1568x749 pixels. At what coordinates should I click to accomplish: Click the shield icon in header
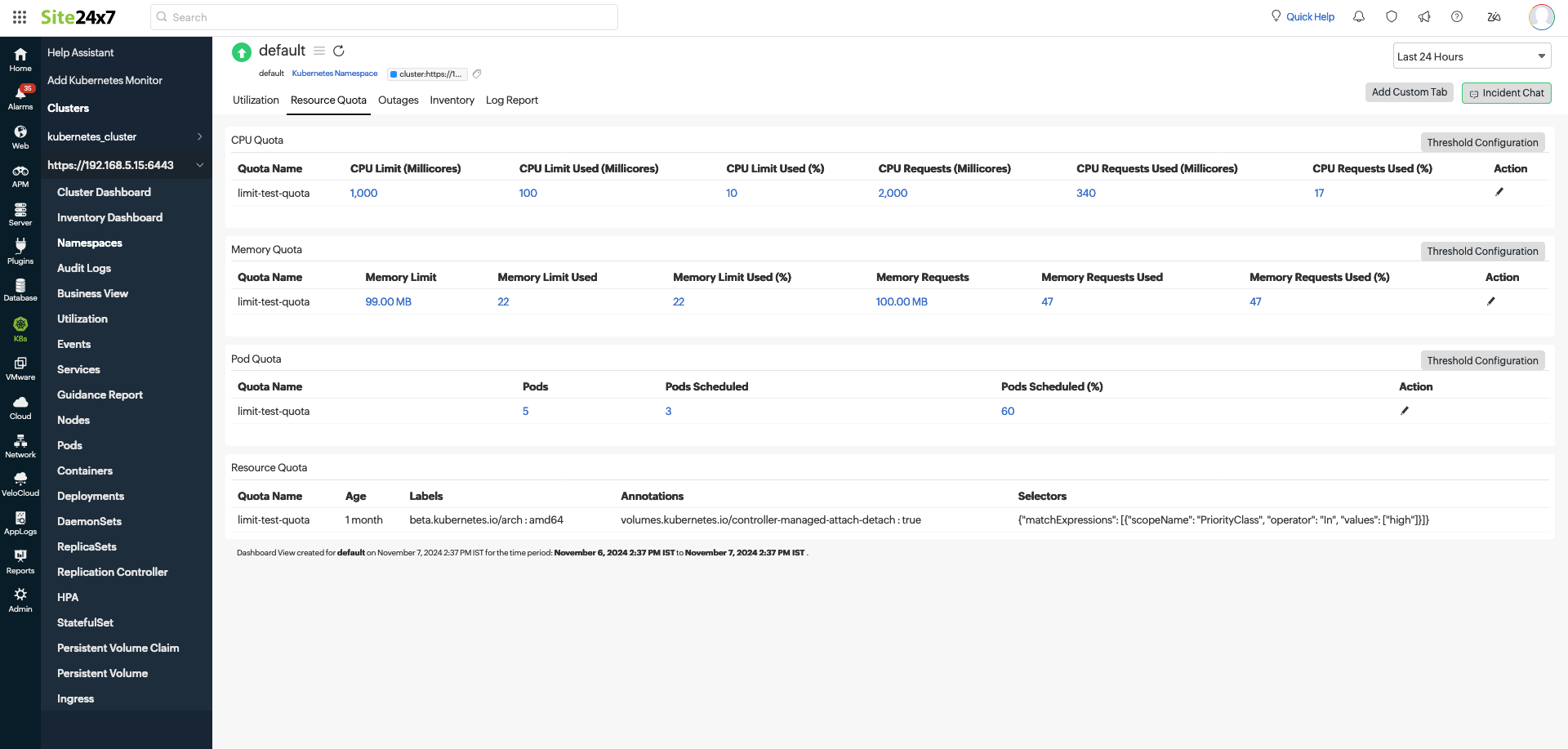point(1392,16)
